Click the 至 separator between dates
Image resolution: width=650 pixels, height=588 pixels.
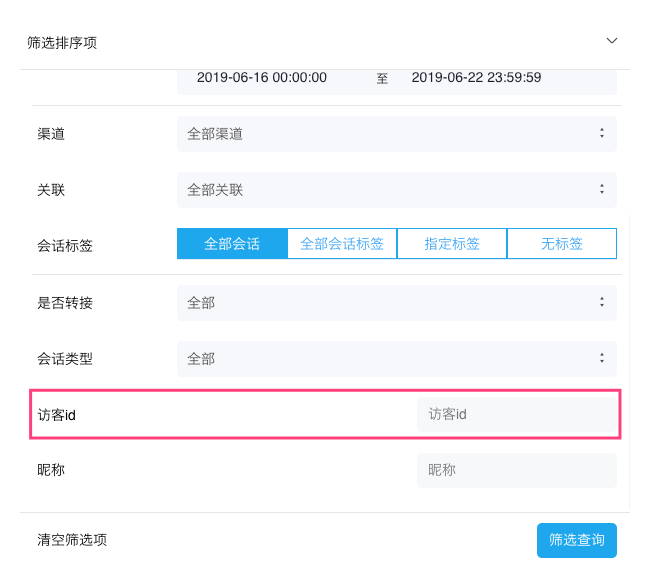click(x=382, y=79)
